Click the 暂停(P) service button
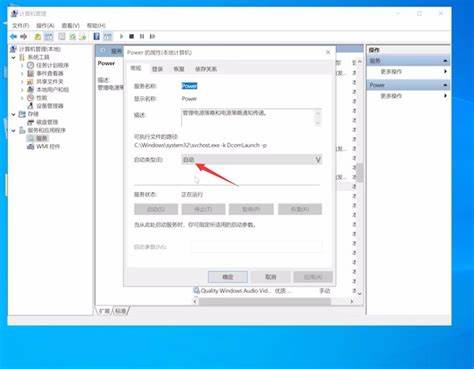Image resolution: width=474 pixels, height=369 pixels. (x=251, y=209)
